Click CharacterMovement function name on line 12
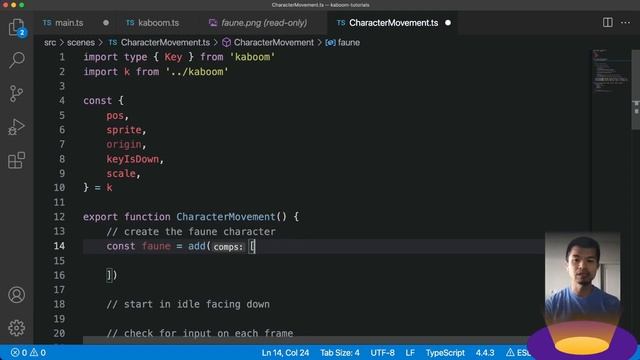Screen dimensions: 640x360 coord(226,217)
